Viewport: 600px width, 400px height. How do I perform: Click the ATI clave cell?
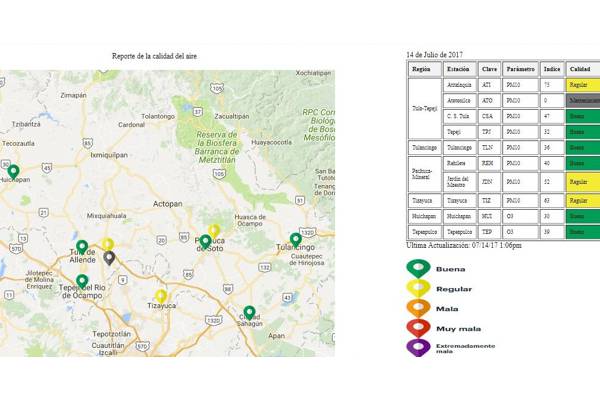click(x=489, y=85)
